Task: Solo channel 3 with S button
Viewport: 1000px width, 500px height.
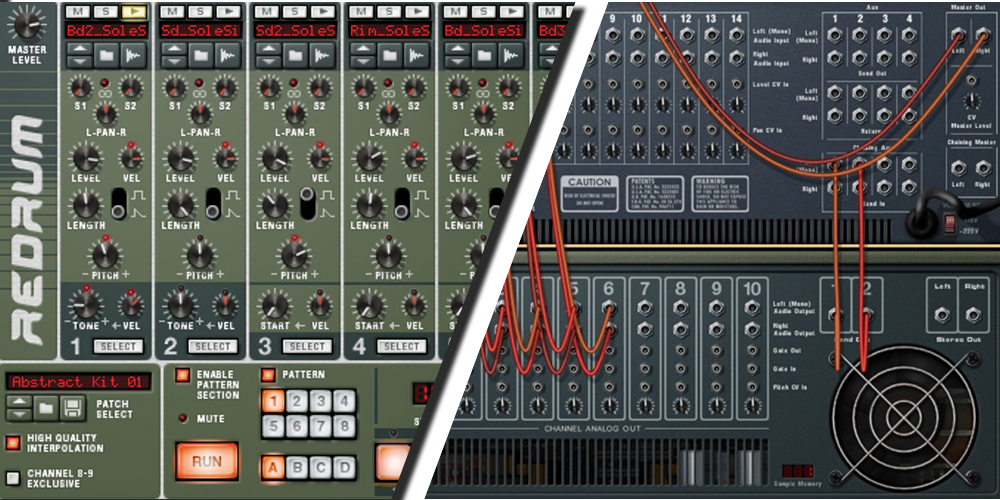Action: [293, 11]
